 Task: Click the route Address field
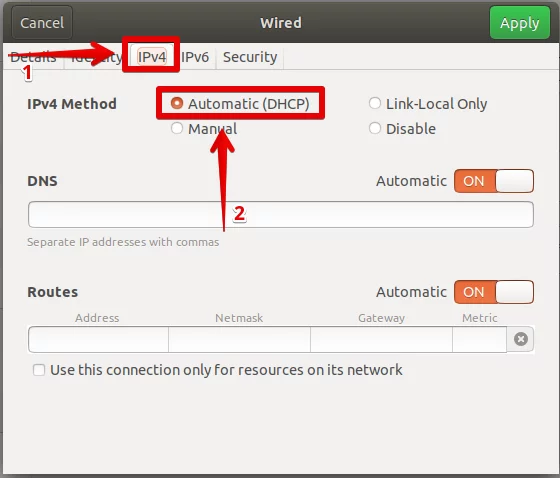(x=98, y=339)
